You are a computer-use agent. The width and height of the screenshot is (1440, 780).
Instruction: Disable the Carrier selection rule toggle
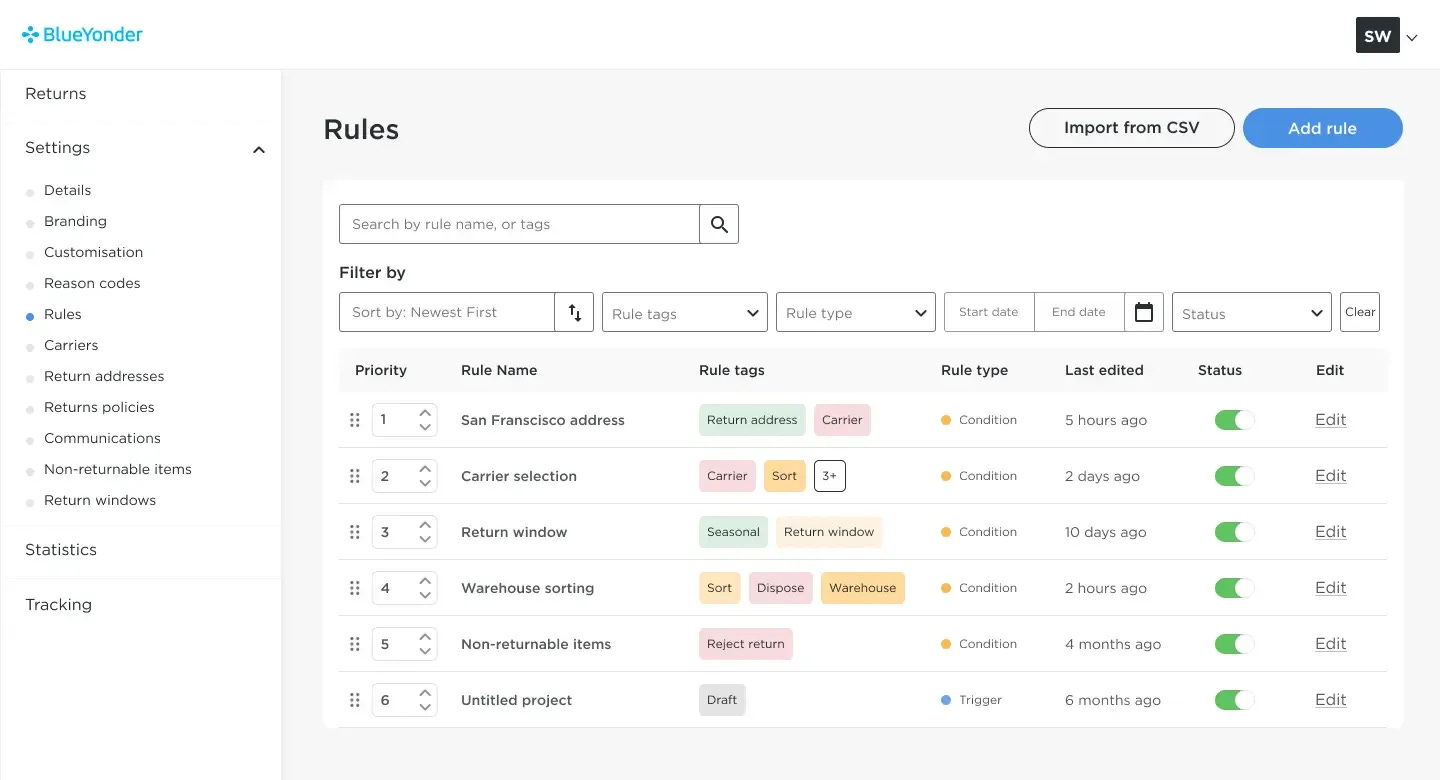1234,476
